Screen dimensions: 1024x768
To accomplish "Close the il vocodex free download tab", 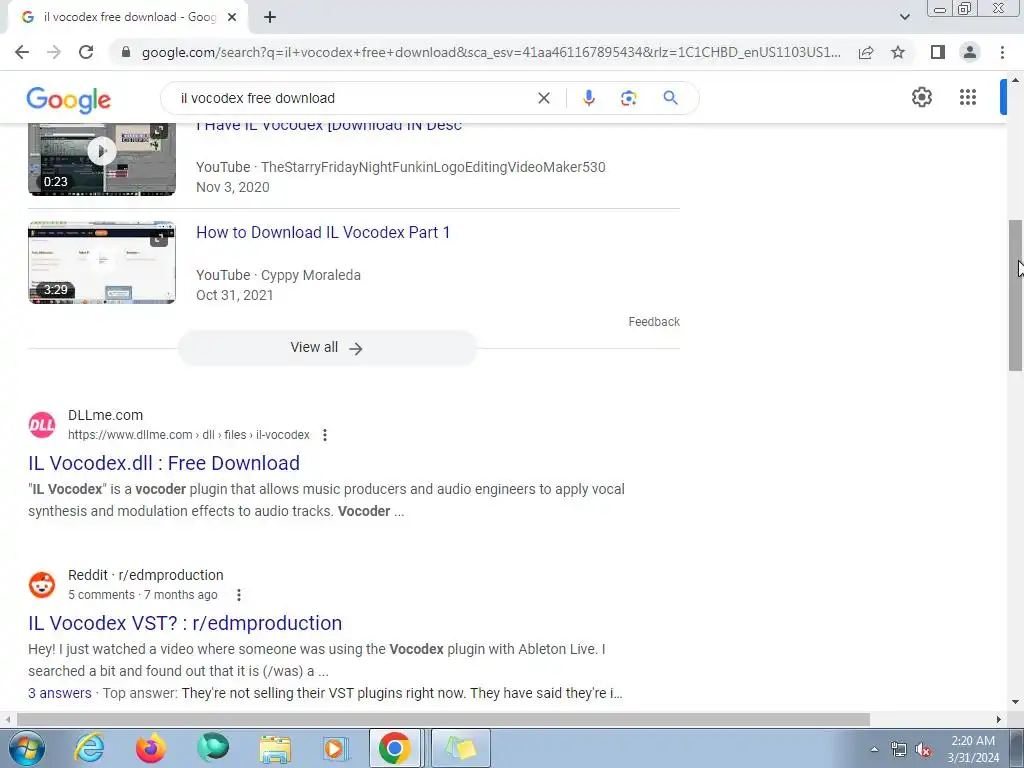I will coord(232,18).
